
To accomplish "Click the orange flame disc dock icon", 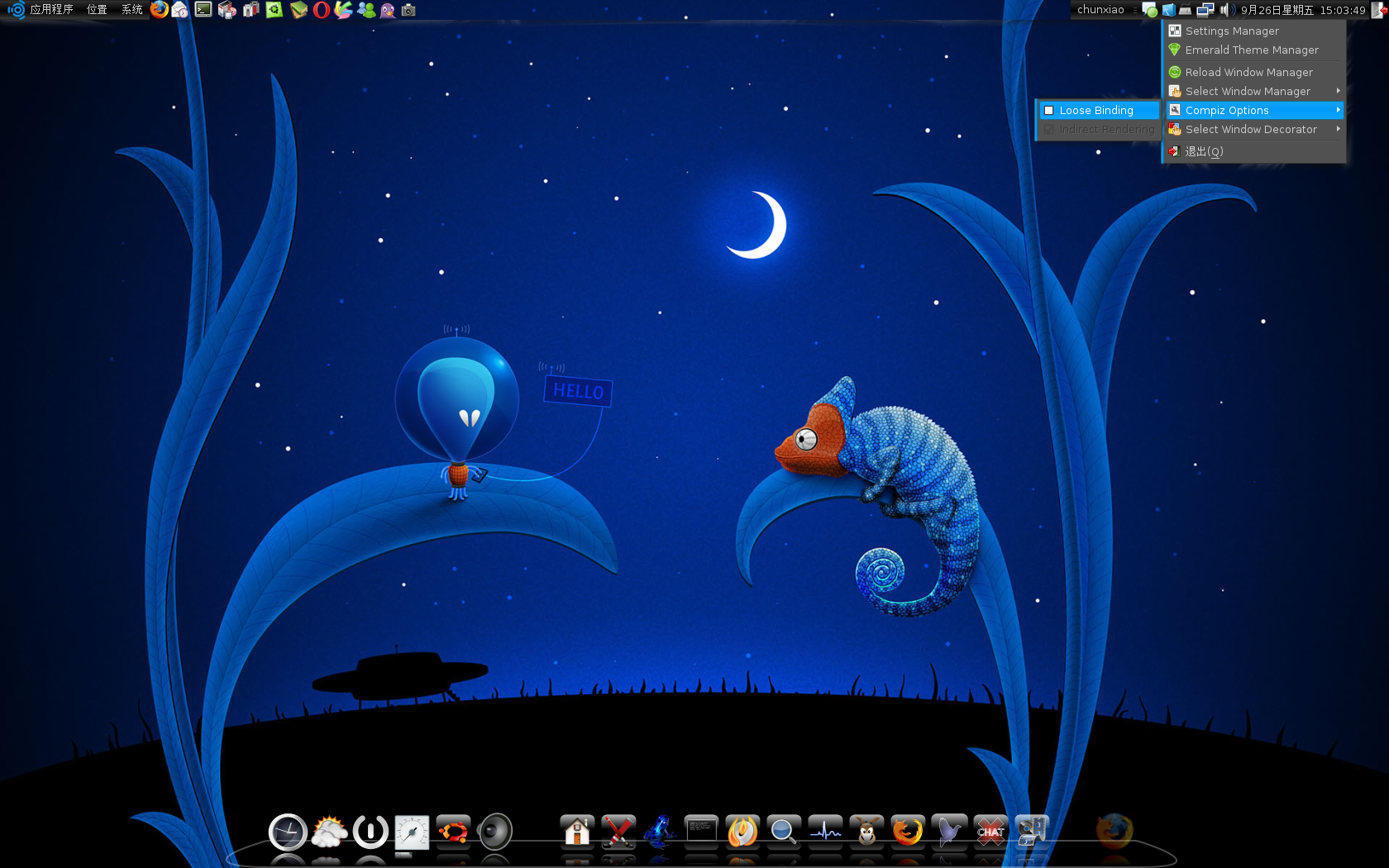I will coord(742,831).
